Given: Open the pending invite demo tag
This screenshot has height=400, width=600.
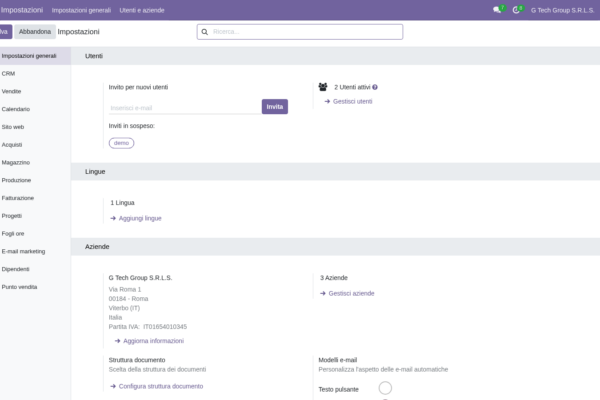Looking at the screenshot, I should coord(121,143).
